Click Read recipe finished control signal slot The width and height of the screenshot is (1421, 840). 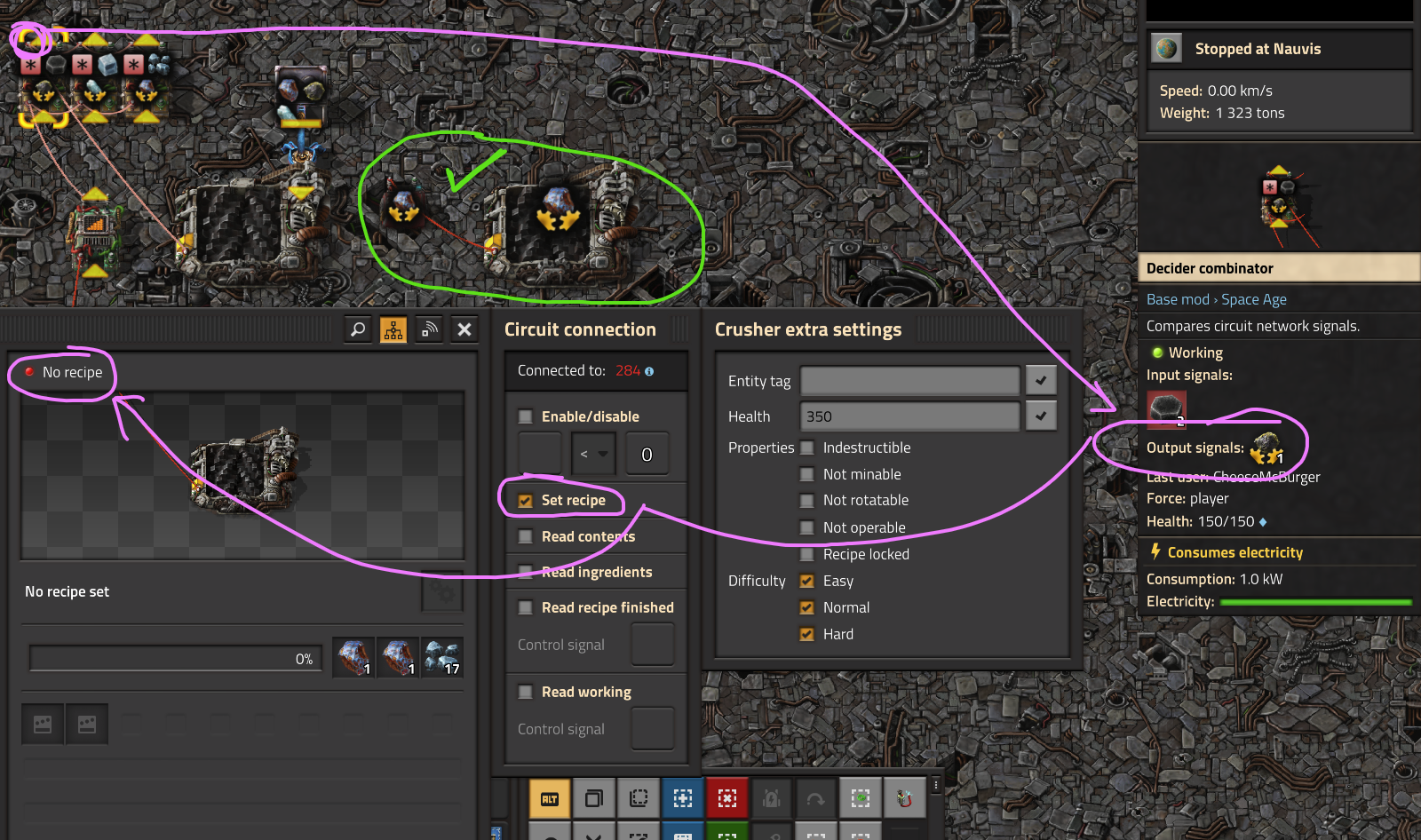click(653, 645)
